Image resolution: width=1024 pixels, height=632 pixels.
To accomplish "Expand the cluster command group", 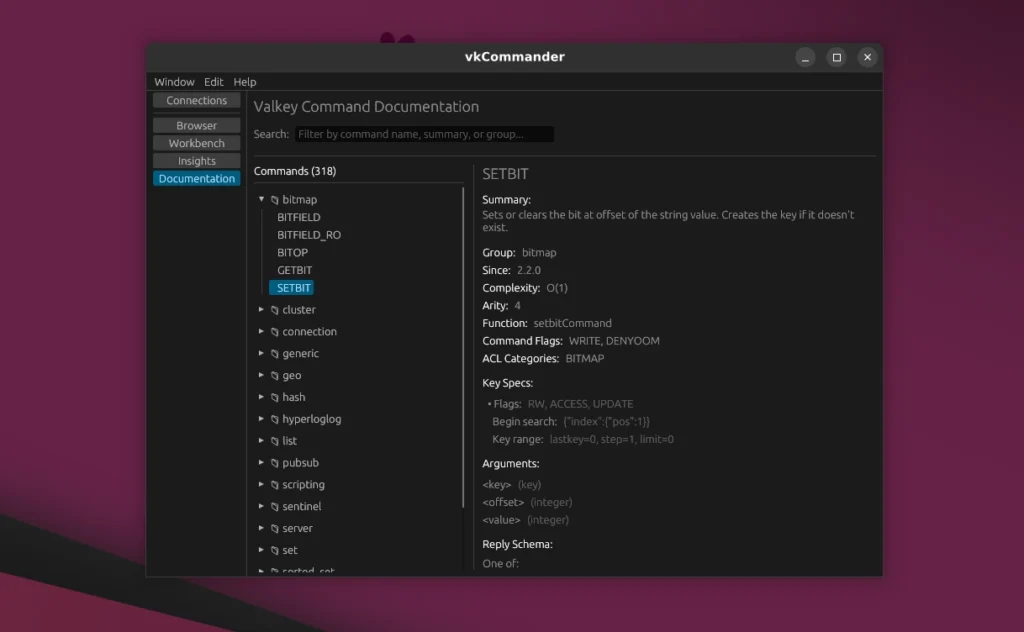I will pos(263,310).
